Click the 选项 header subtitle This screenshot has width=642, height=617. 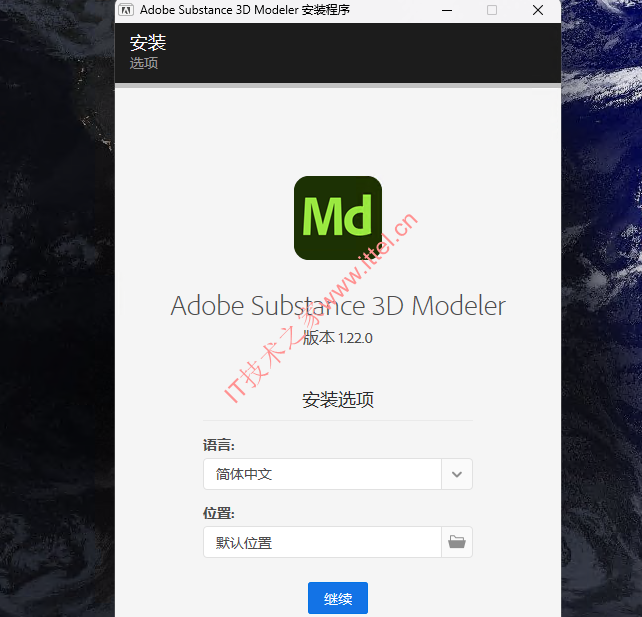144,63
